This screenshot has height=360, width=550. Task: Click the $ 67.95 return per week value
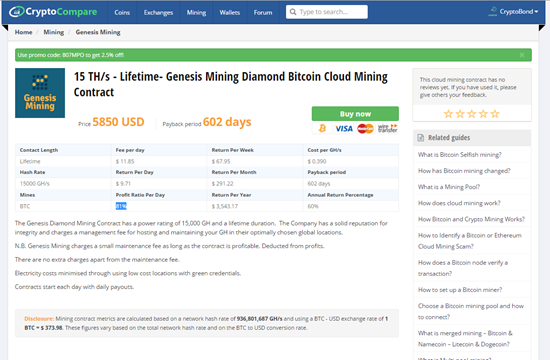[221, 161]
